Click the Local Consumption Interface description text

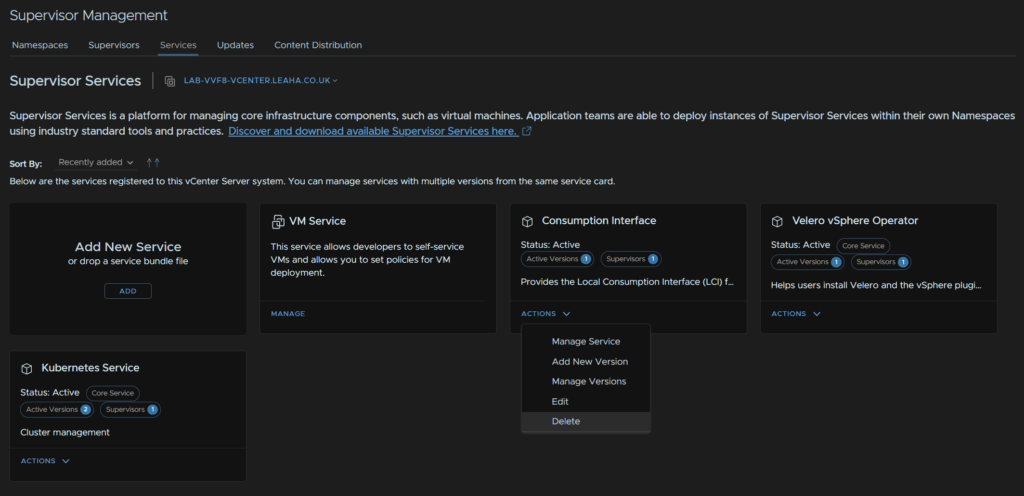point(628,283)
